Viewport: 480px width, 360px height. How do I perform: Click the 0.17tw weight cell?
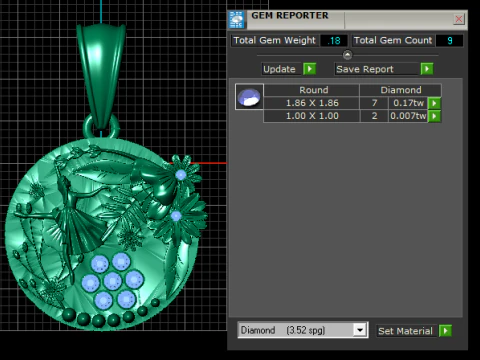click(408, 103)
